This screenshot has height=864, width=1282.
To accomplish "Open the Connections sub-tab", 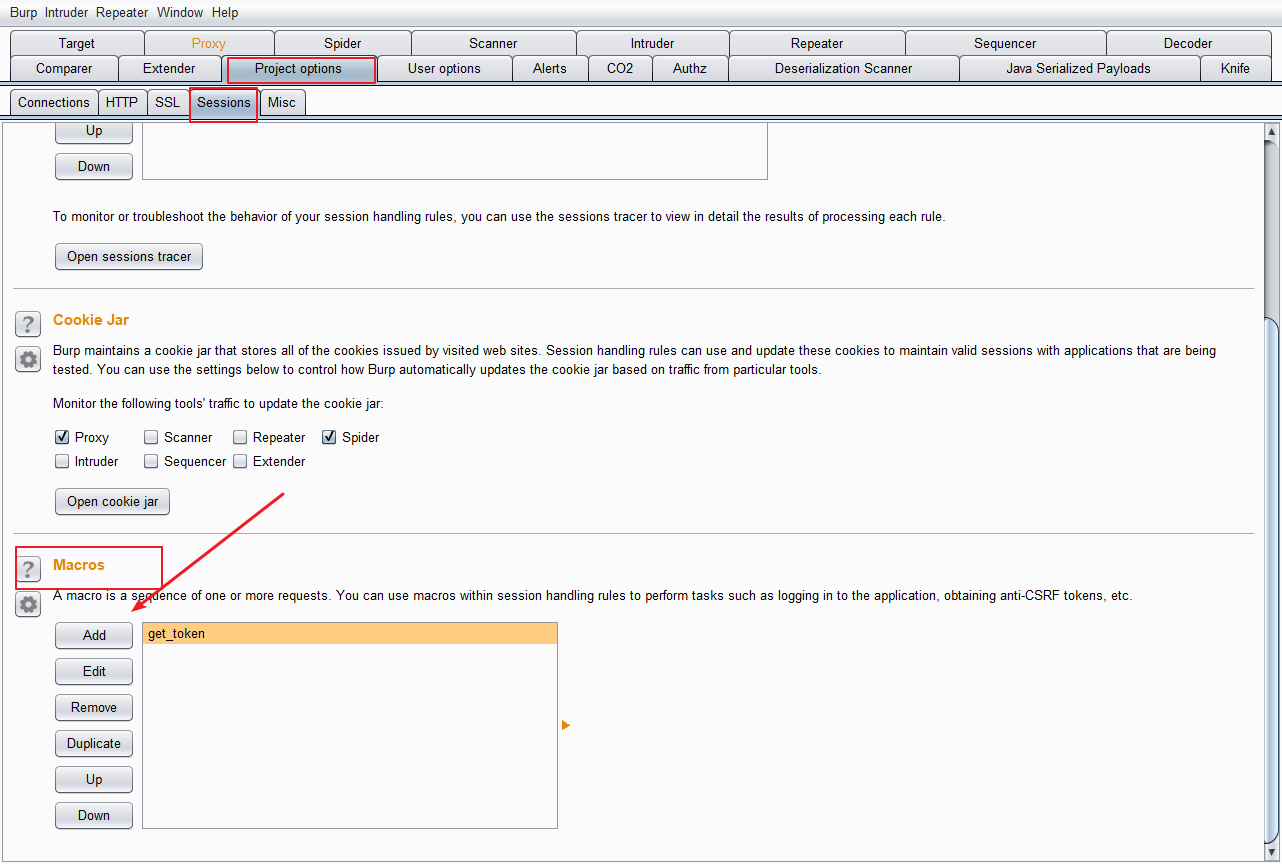I will point(54,102).
